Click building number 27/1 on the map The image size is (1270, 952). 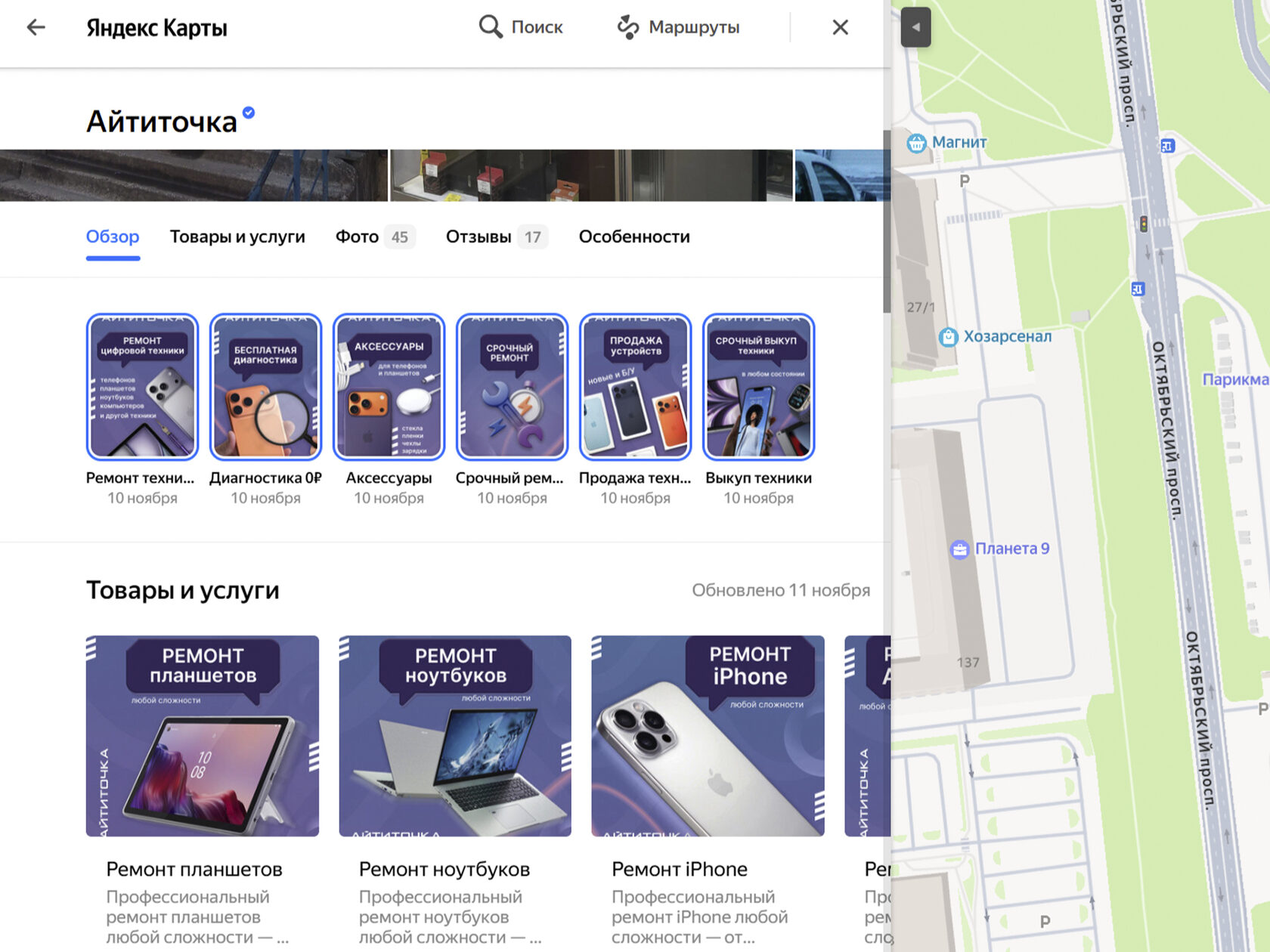click(x=921, y=308)
